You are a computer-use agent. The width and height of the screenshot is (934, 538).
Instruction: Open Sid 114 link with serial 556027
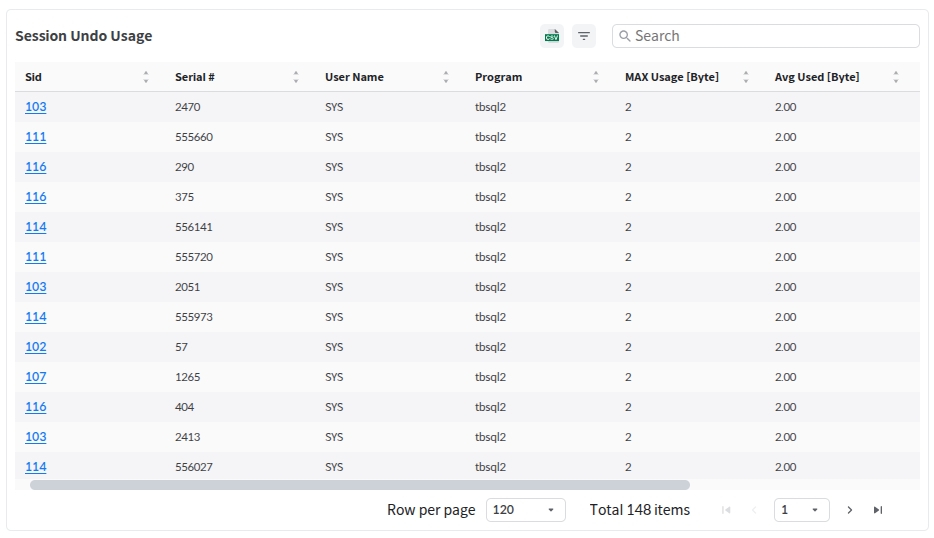click(36, 467)
